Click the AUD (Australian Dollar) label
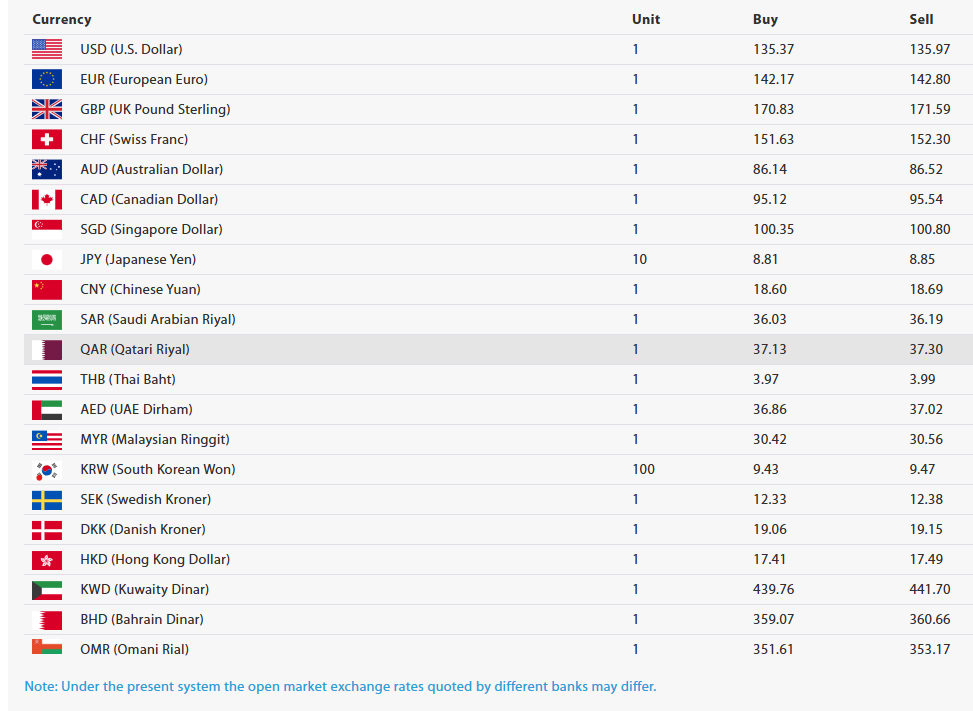 click(x=151, y=169)
